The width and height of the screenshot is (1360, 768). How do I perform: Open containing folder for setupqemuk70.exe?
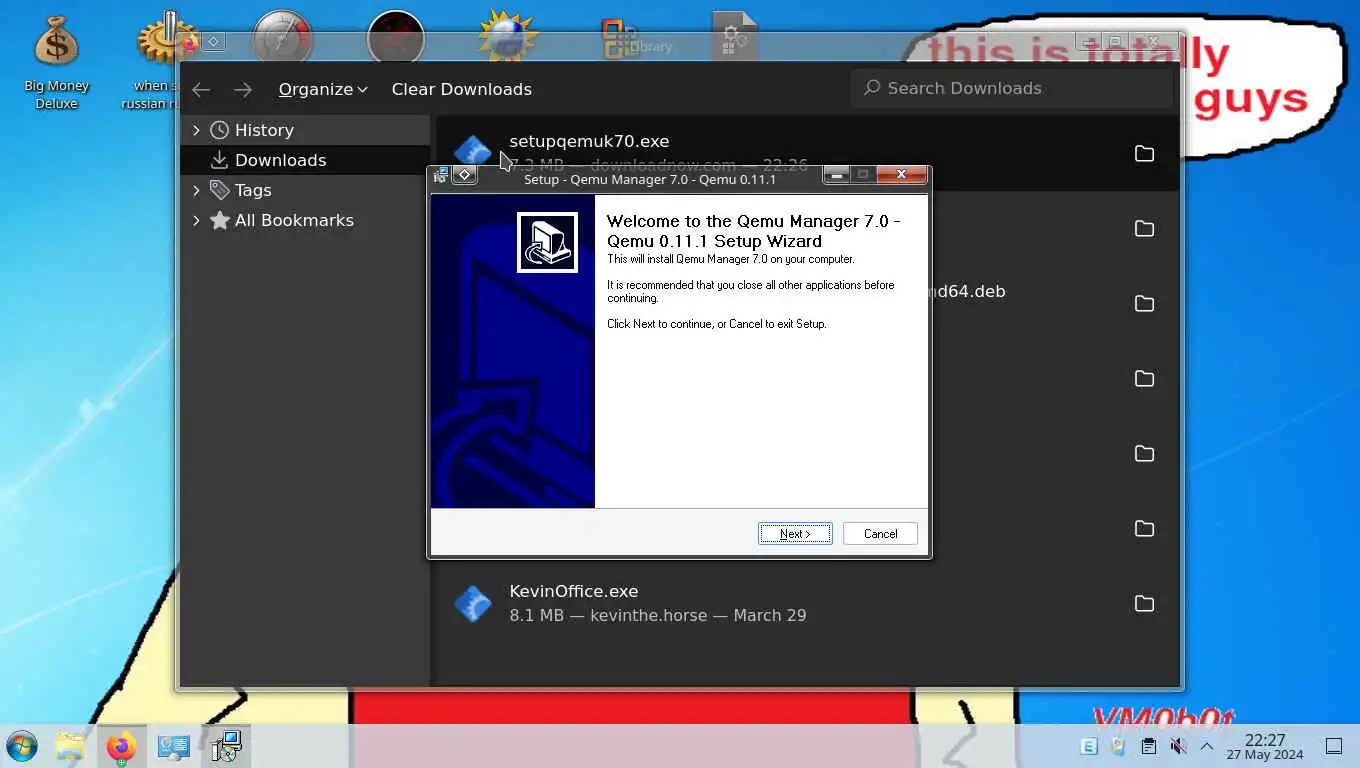tap(1144, 153)
